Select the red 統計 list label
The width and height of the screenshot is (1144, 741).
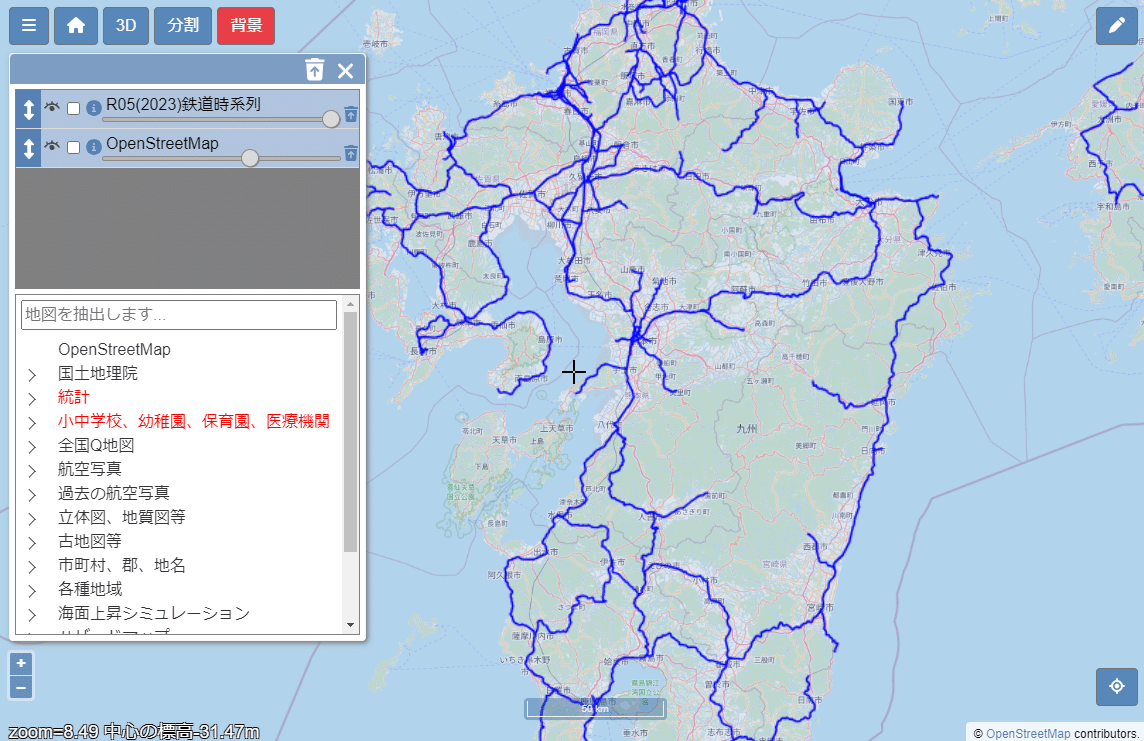pyautogui.click(x=74, y=397)
